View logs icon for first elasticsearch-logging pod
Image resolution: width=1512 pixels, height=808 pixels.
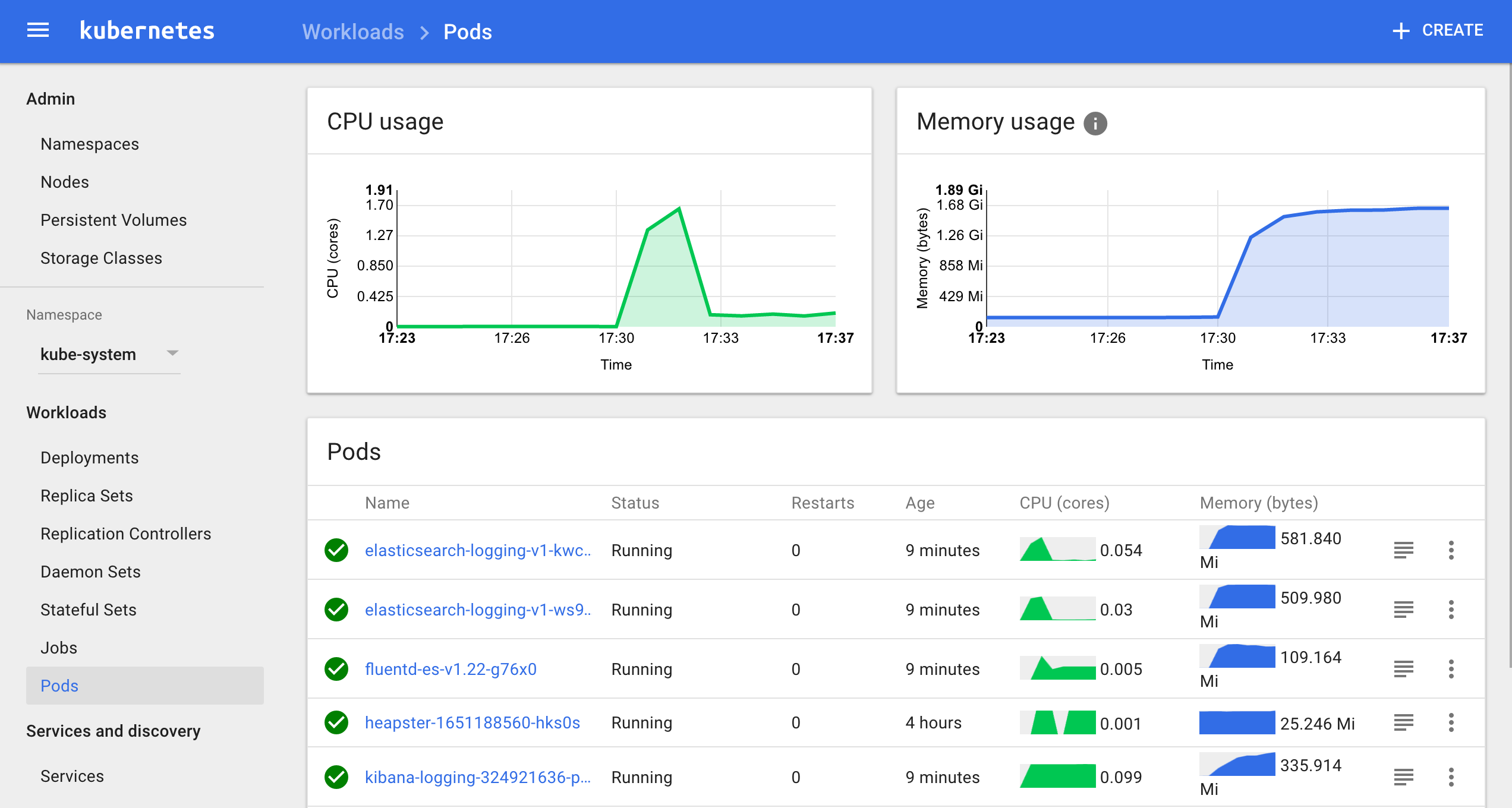coord(1403,550)
